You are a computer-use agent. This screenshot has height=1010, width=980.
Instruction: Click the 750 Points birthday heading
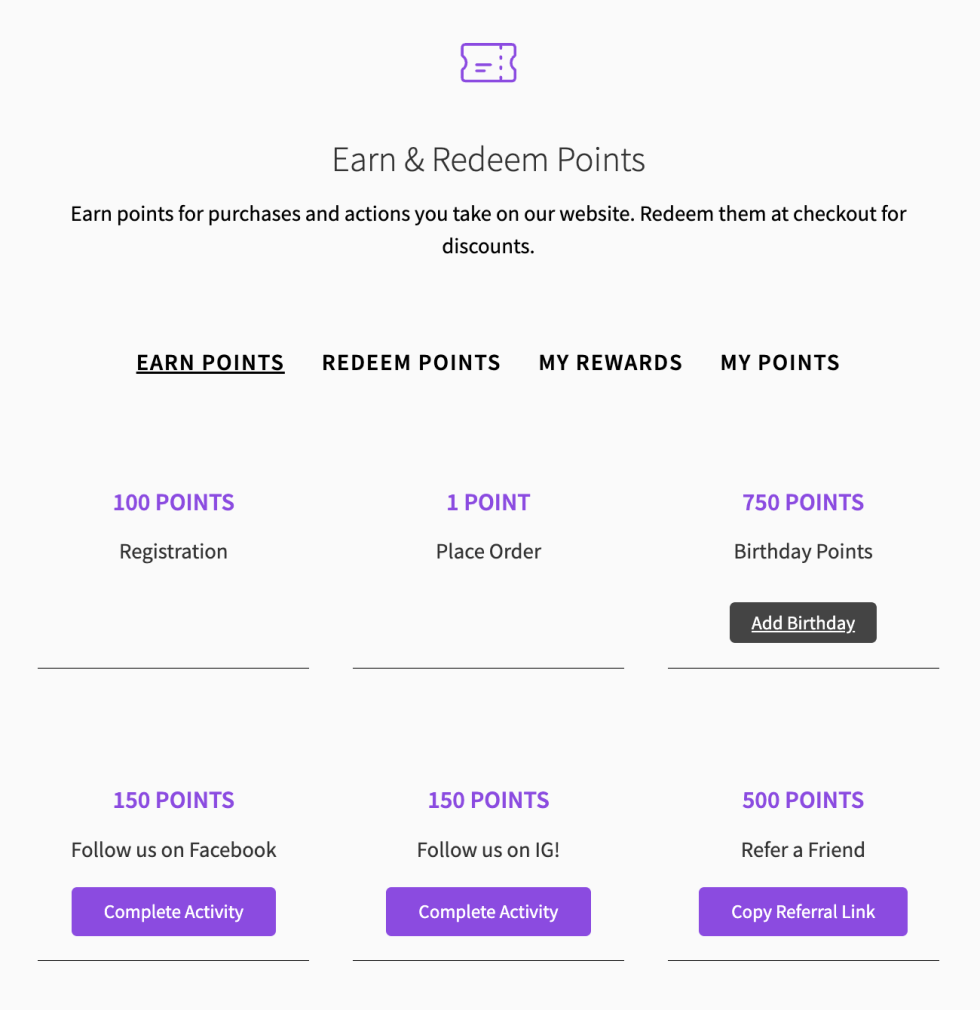point(803,502)
